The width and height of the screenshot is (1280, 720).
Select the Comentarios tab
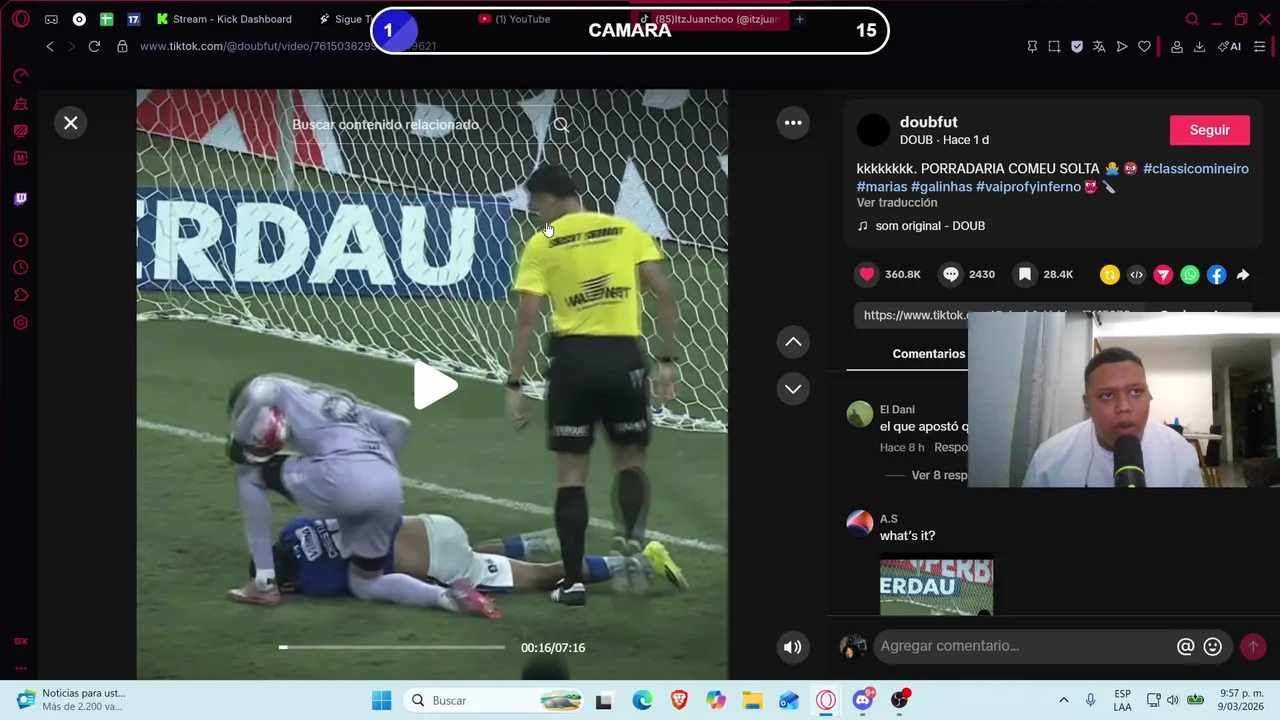(929, 354)
